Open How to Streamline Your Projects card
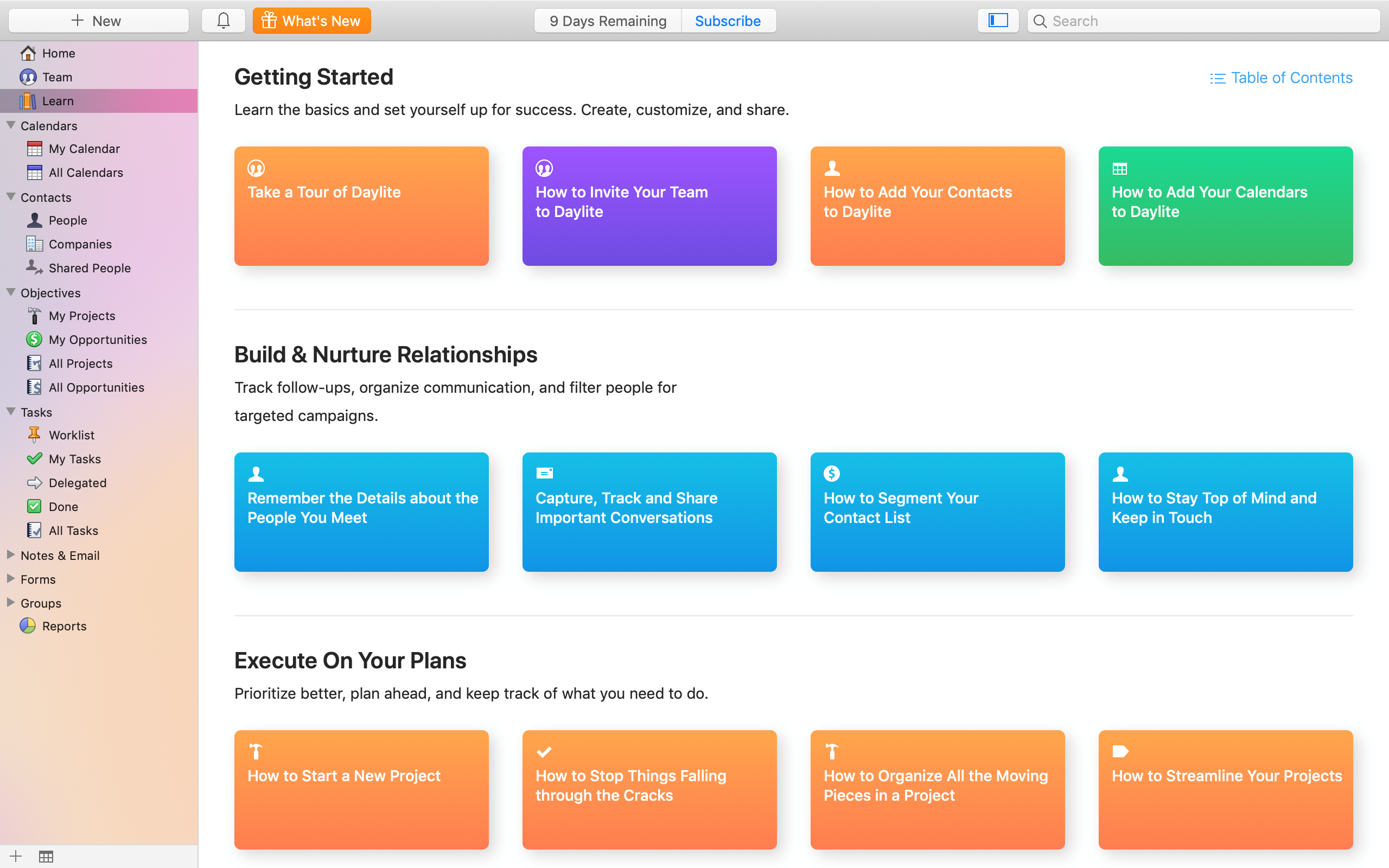 [1226, 790]
